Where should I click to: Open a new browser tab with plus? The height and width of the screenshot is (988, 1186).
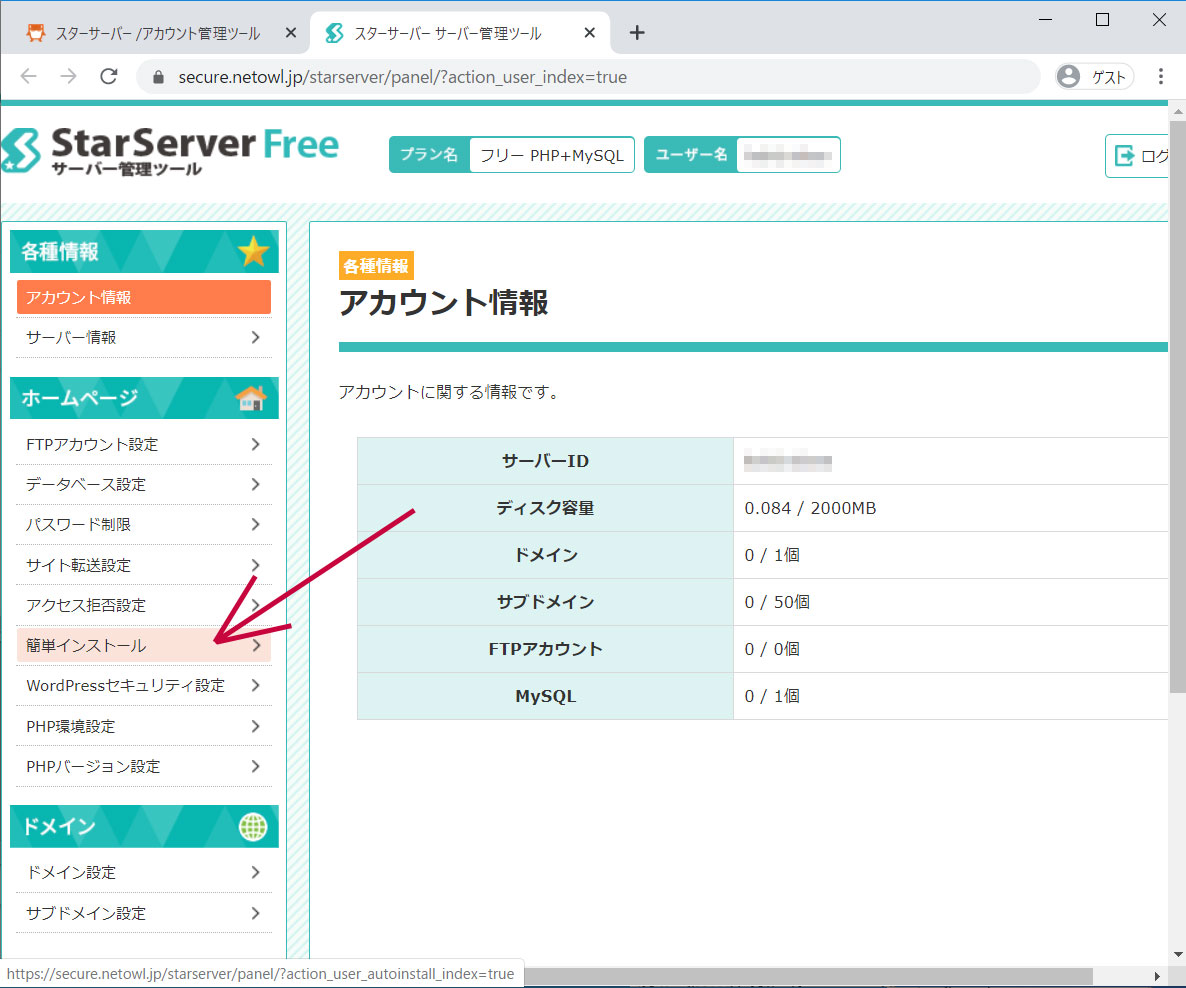point(637,33)
